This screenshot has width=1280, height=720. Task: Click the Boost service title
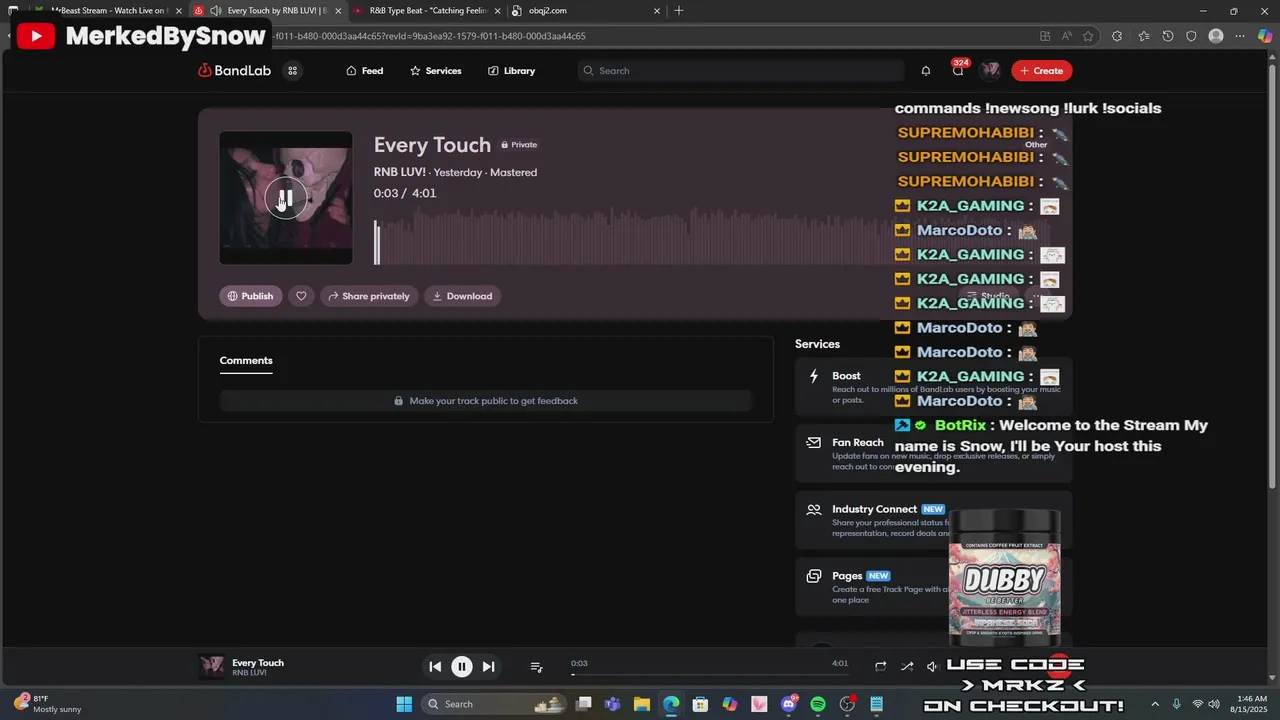click(x=846, y=376)
